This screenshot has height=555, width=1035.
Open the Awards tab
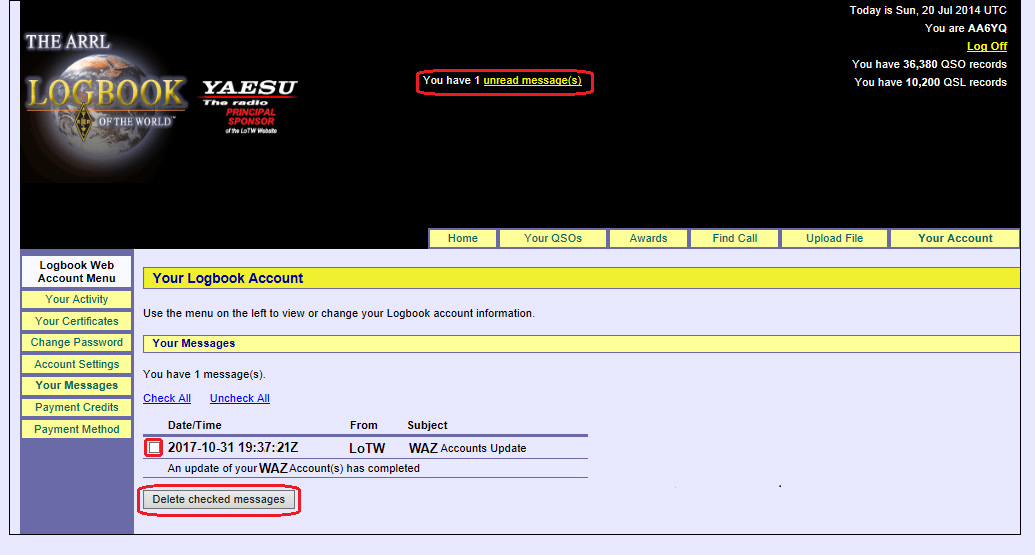648,238
